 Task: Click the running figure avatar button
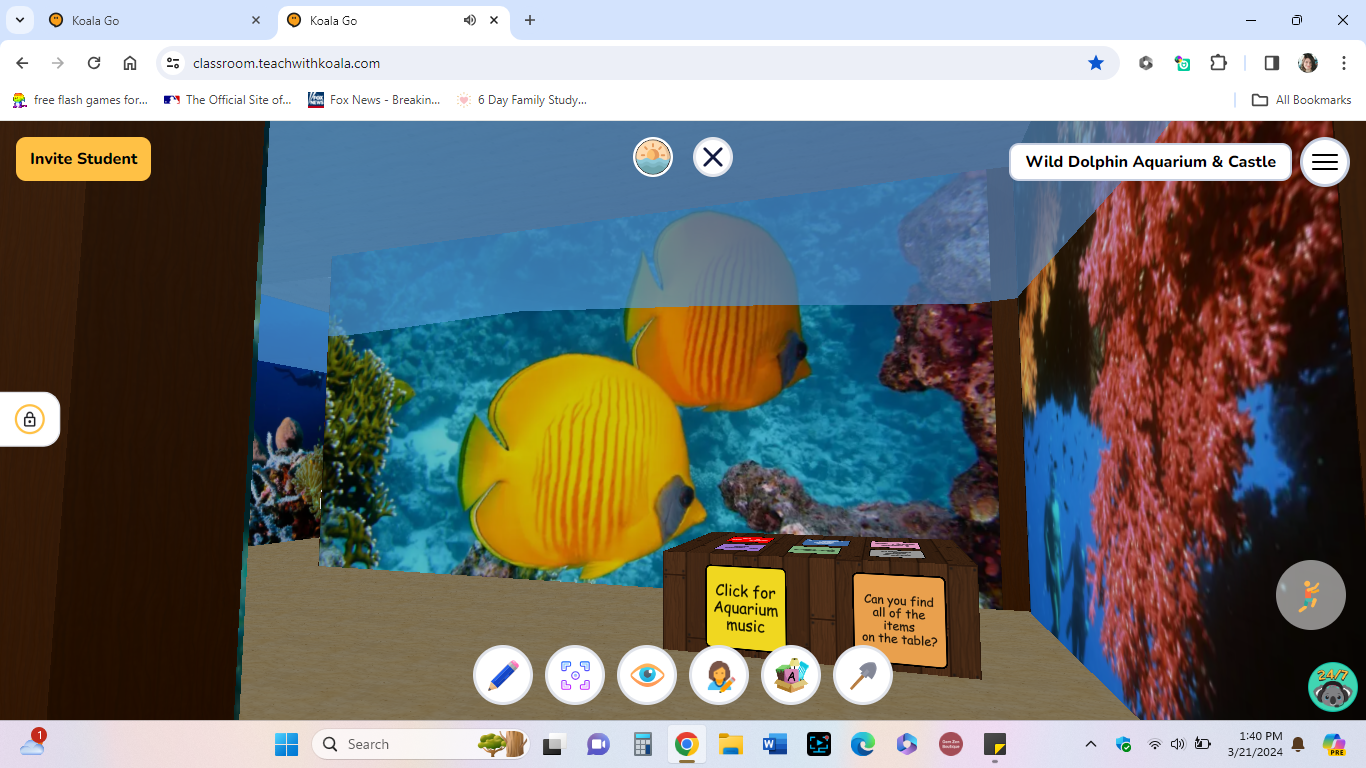tap(1311, 594)
